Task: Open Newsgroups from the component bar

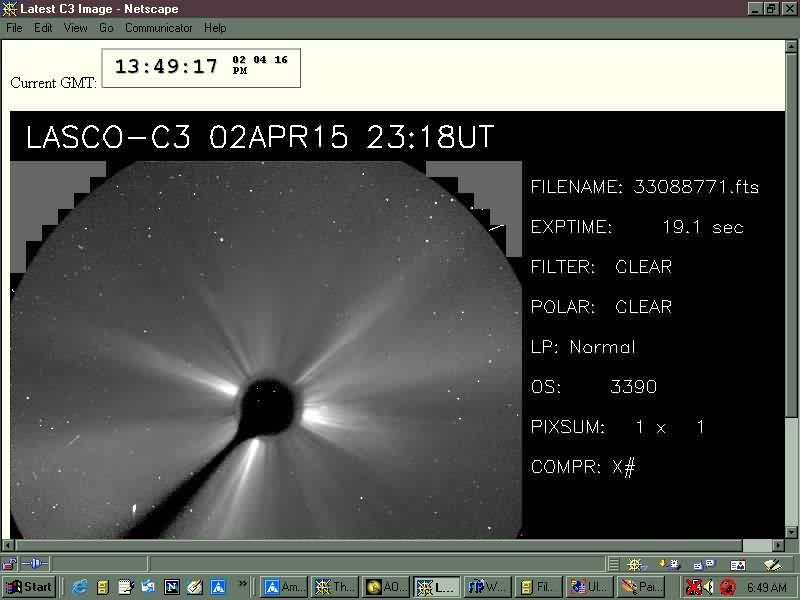Action: 705,564
